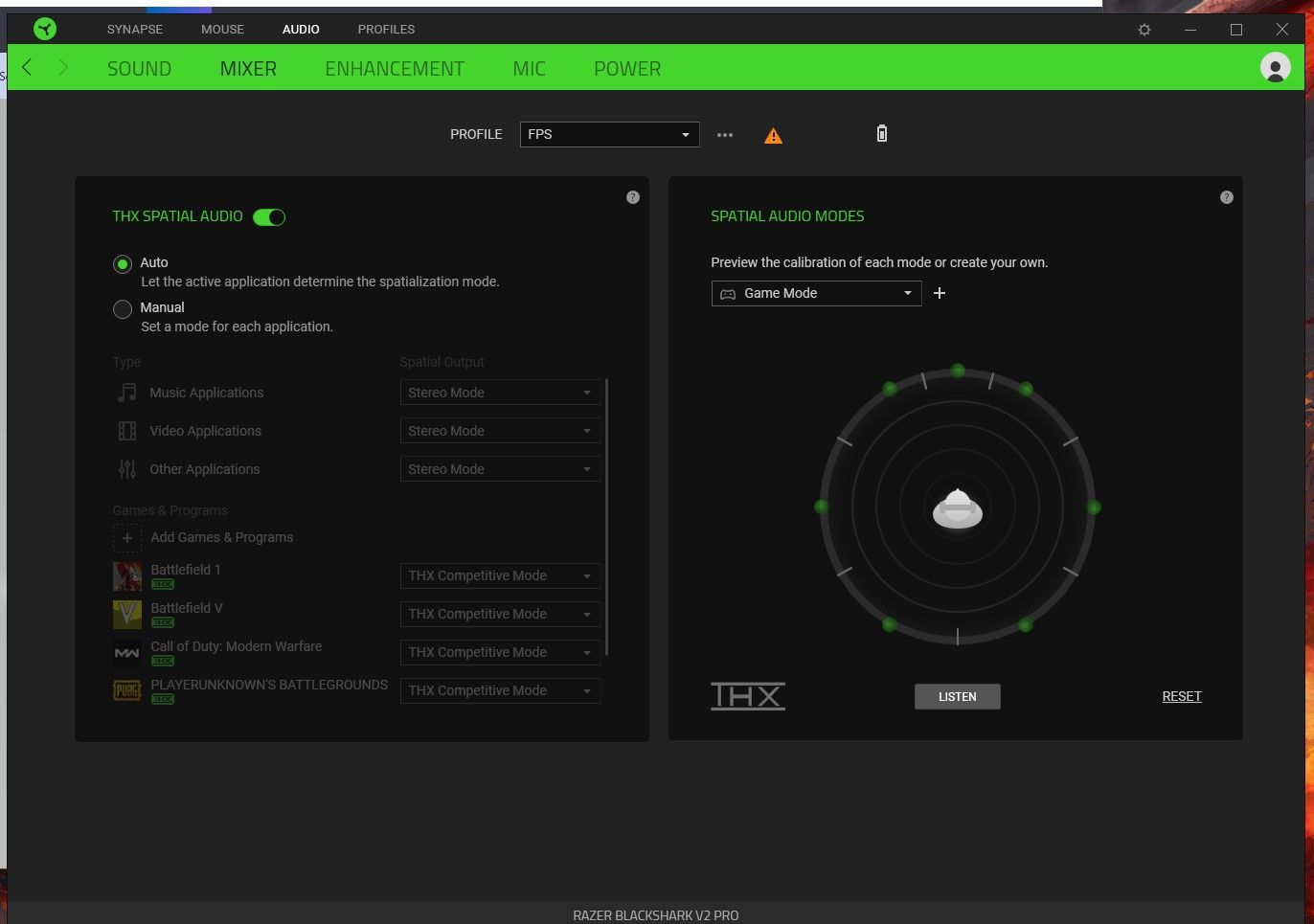
Task: Click the applications list scrollbar
Action: click(x=607, y=517)
